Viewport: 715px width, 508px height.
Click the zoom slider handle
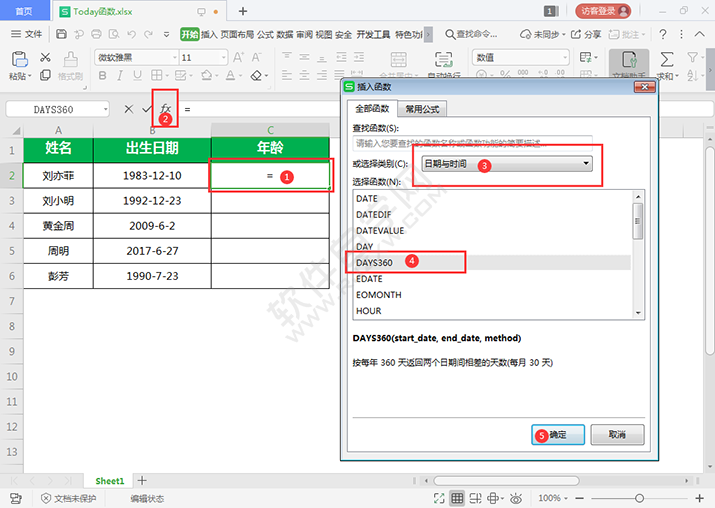(x=639, y=498)
